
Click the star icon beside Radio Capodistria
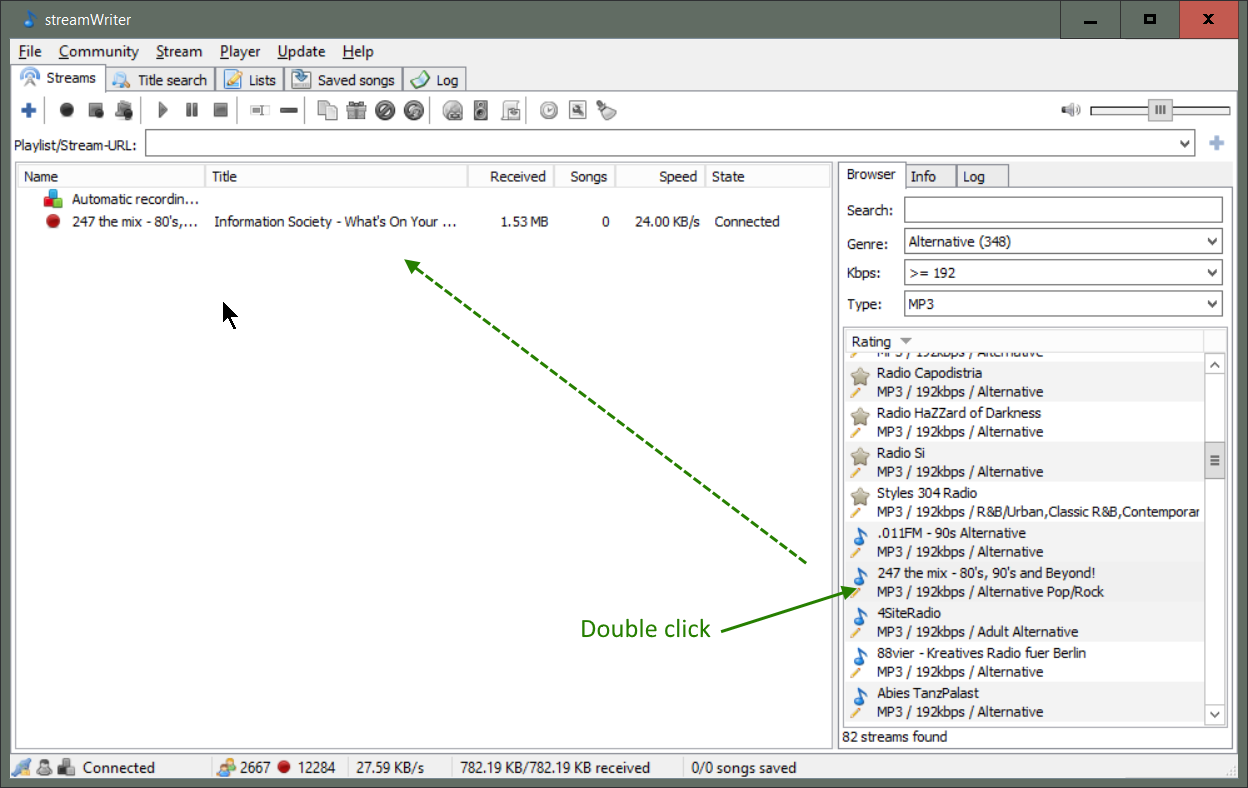point(860,377)
